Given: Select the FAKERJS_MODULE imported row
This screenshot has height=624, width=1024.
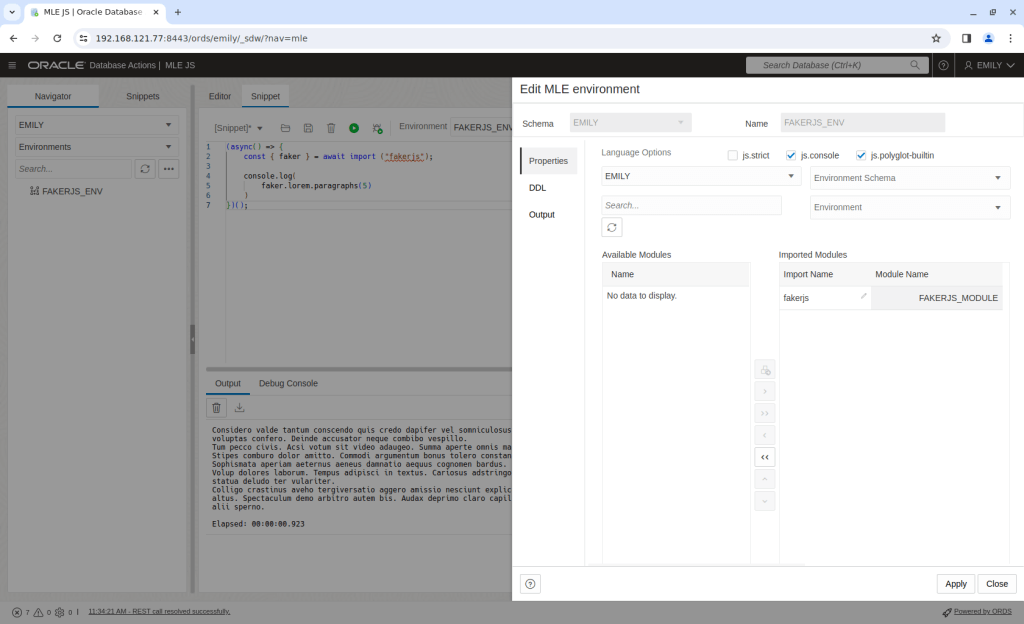Looking at the screenshot, I should (x=936, y=298).
